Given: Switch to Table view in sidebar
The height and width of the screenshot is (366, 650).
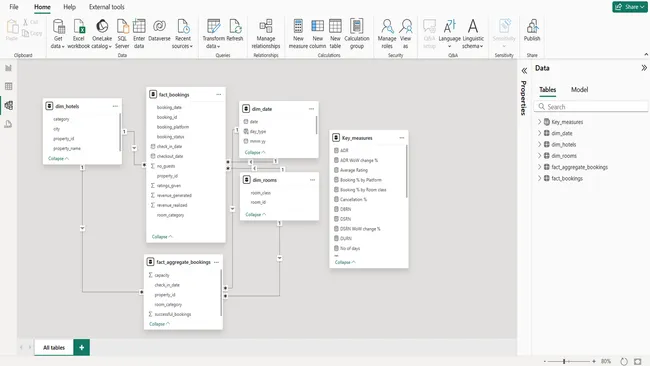Looking at the screenshot, I should (8, 86).
